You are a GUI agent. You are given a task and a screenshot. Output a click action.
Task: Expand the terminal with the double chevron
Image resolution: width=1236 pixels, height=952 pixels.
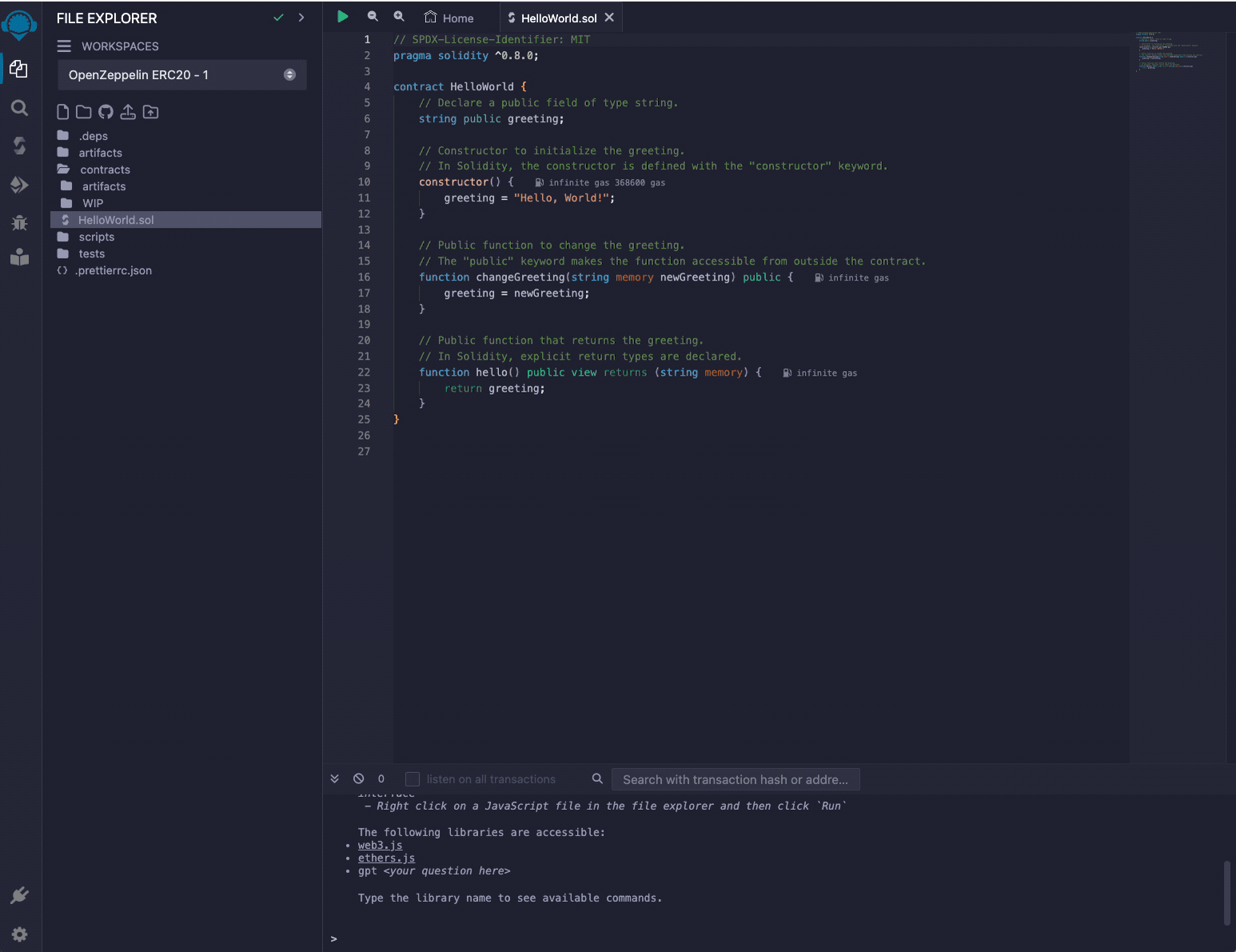[334, 779]
